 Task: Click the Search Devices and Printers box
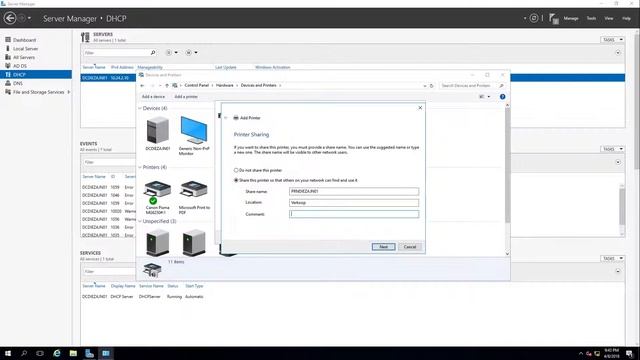click(x=469, y=86)
